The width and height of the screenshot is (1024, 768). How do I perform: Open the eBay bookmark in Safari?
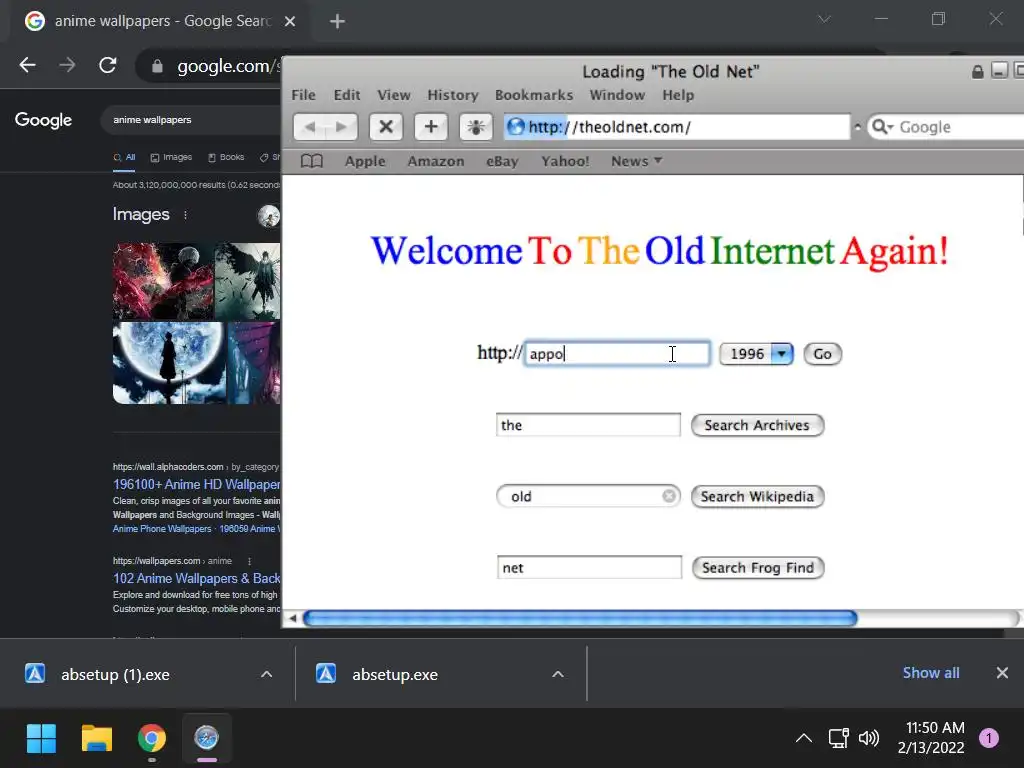(502, 161)
